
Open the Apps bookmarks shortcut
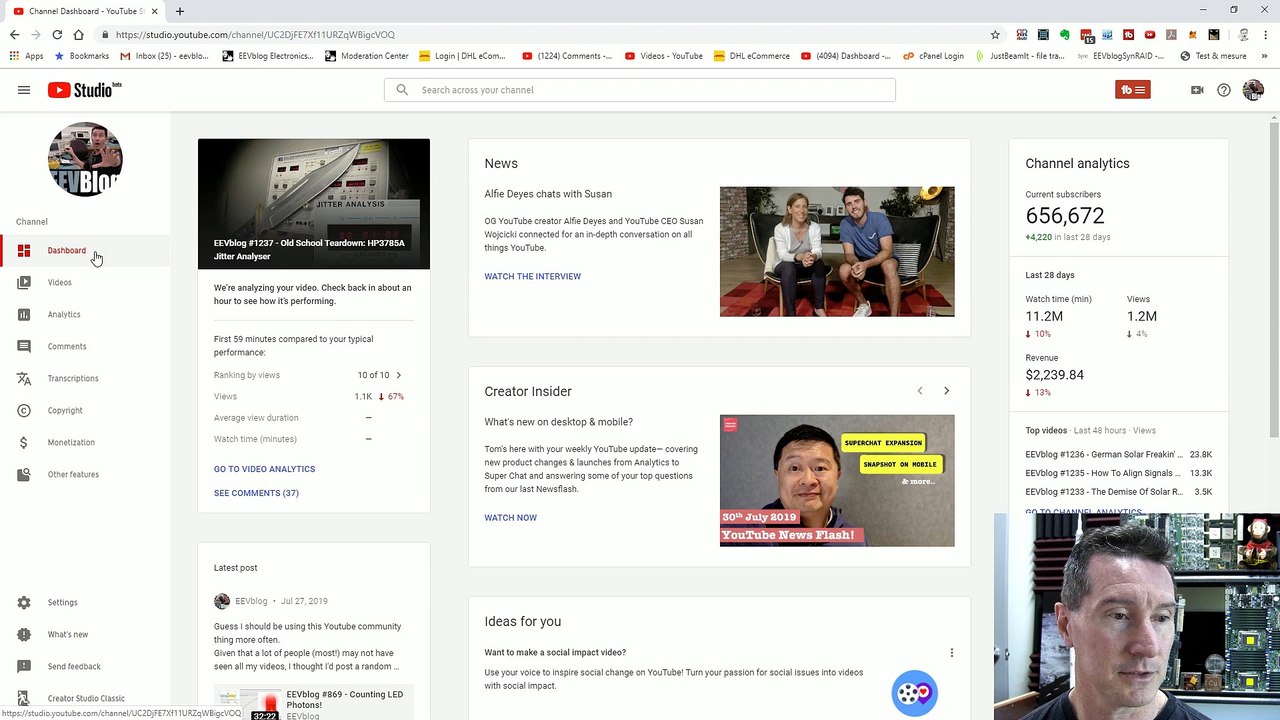(x=26, y=56)
